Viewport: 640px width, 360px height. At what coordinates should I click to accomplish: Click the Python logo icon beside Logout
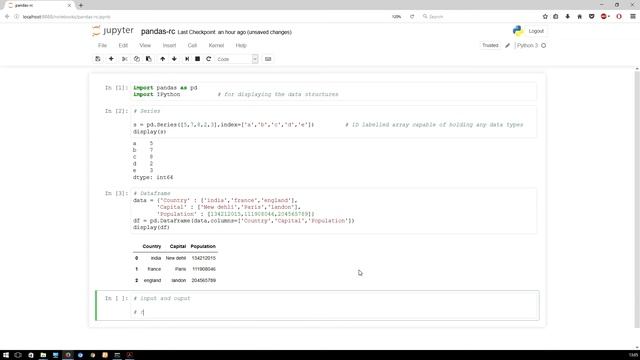(x=518, y=31)
